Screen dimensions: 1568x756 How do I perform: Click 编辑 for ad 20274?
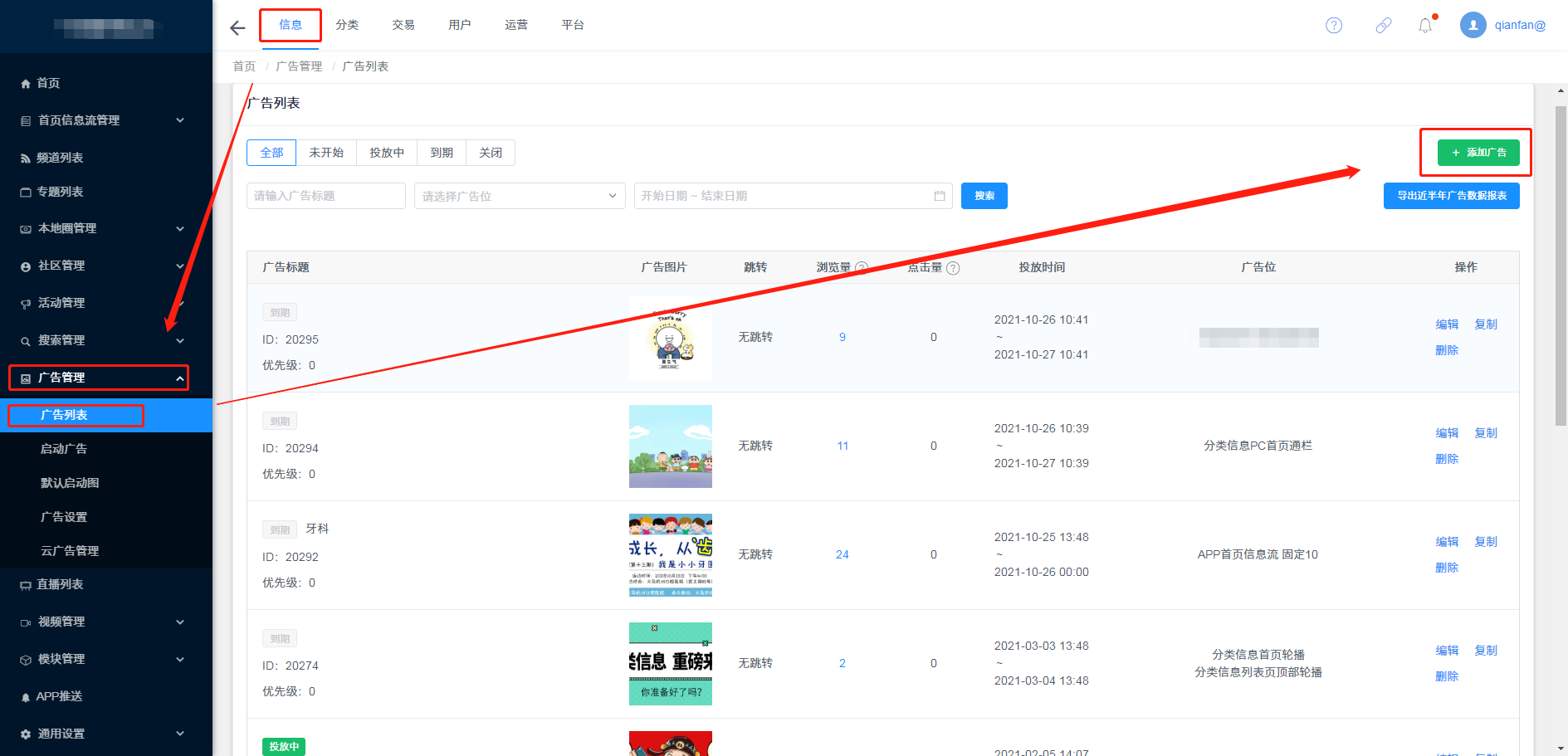1447,651
